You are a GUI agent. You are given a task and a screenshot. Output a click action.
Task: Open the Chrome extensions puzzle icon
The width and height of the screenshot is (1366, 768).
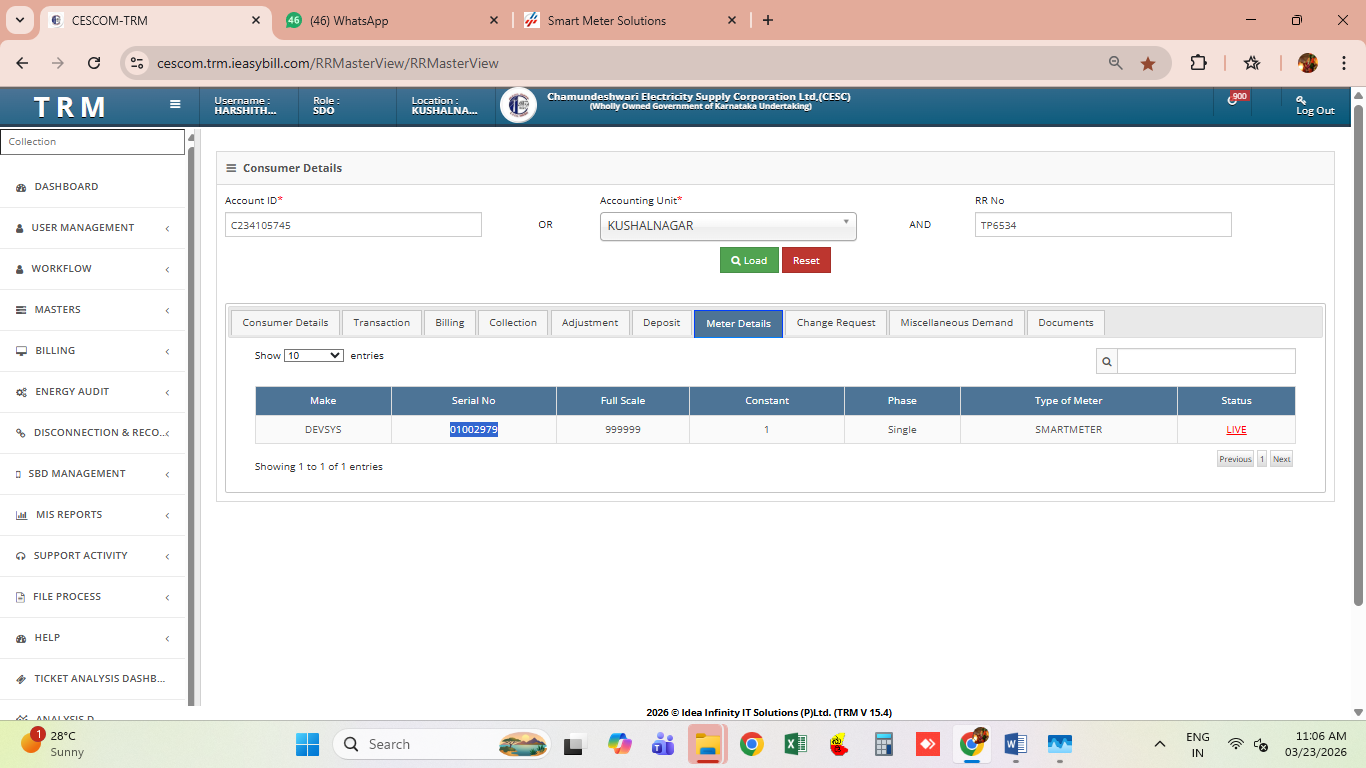coord(1198,63)
